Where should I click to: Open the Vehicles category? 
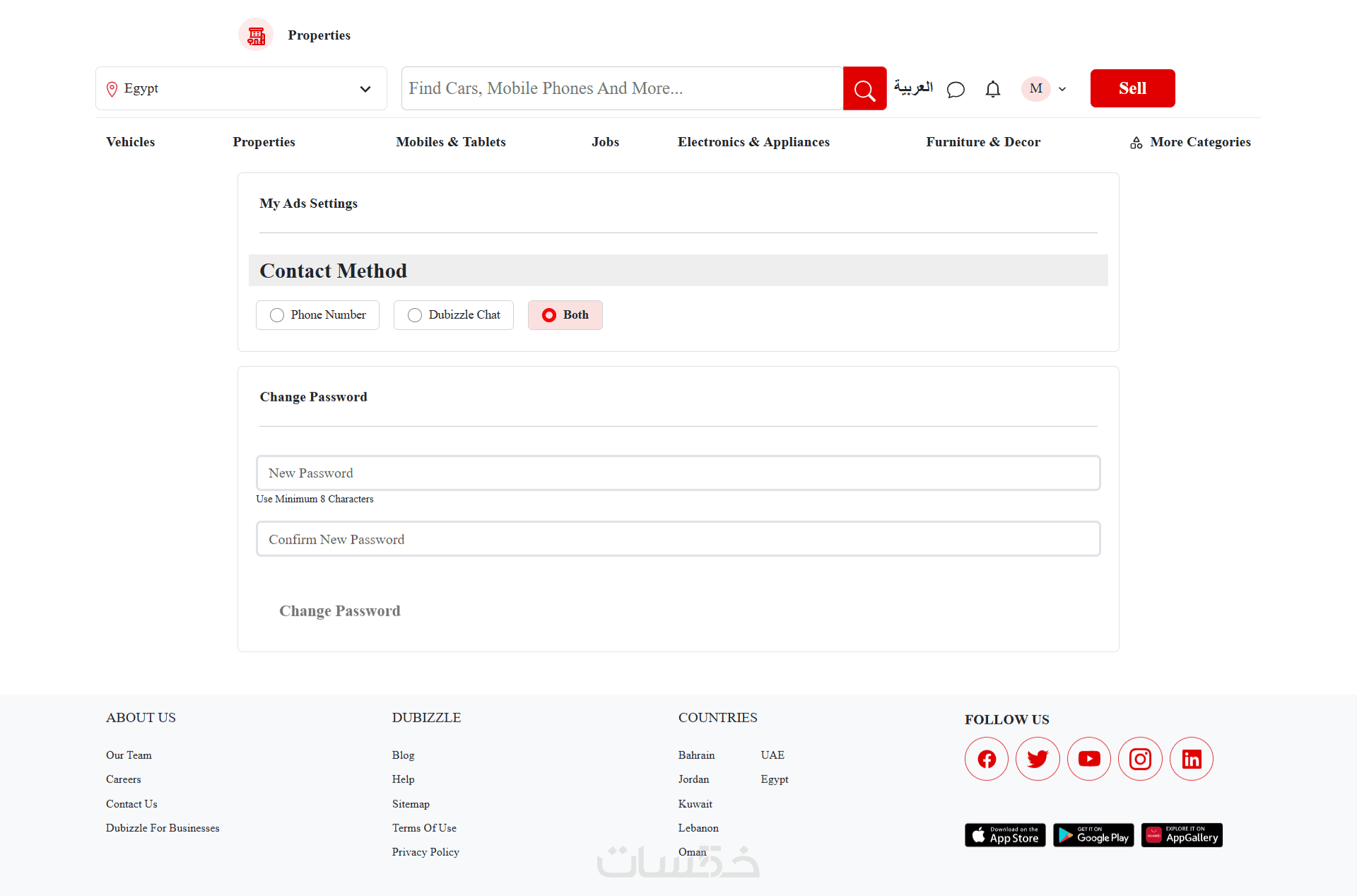coord(131,142)
